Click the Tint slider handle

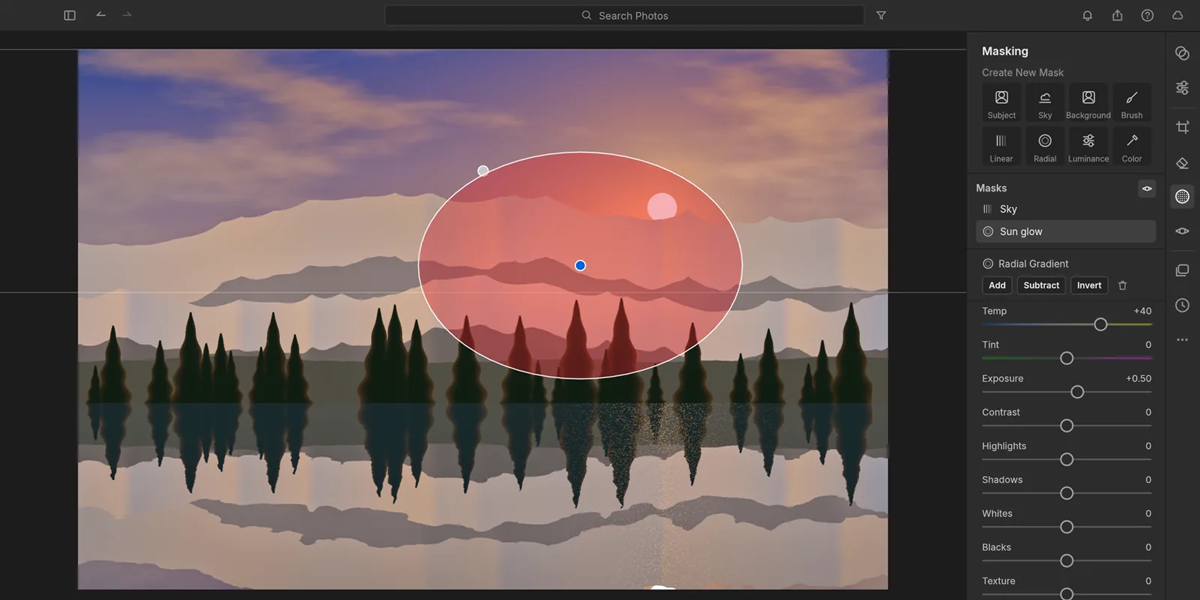1066,358
